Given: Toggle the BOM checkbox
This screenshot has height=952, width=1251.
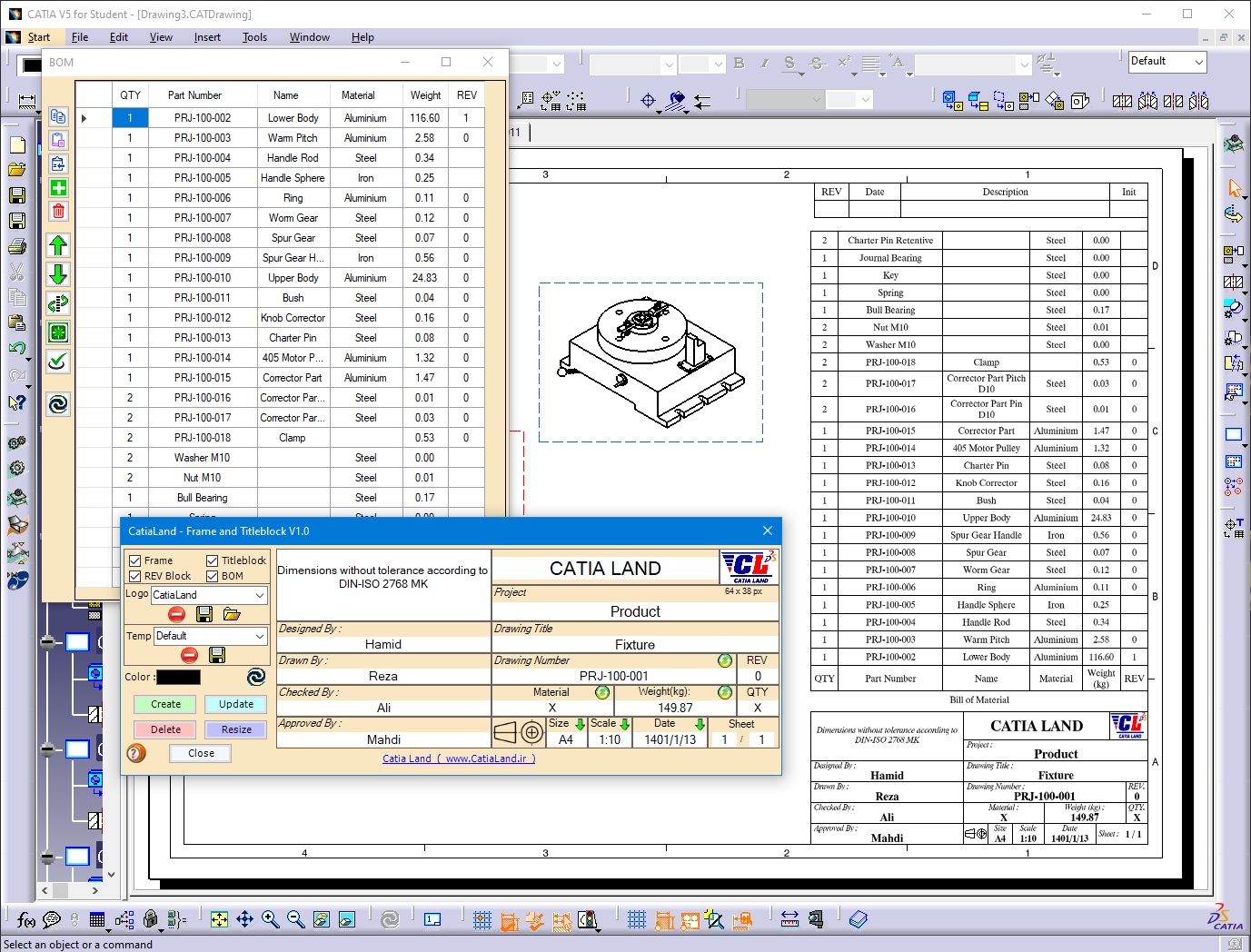Looking at the screenshot, I should click(x=213, y=576).
